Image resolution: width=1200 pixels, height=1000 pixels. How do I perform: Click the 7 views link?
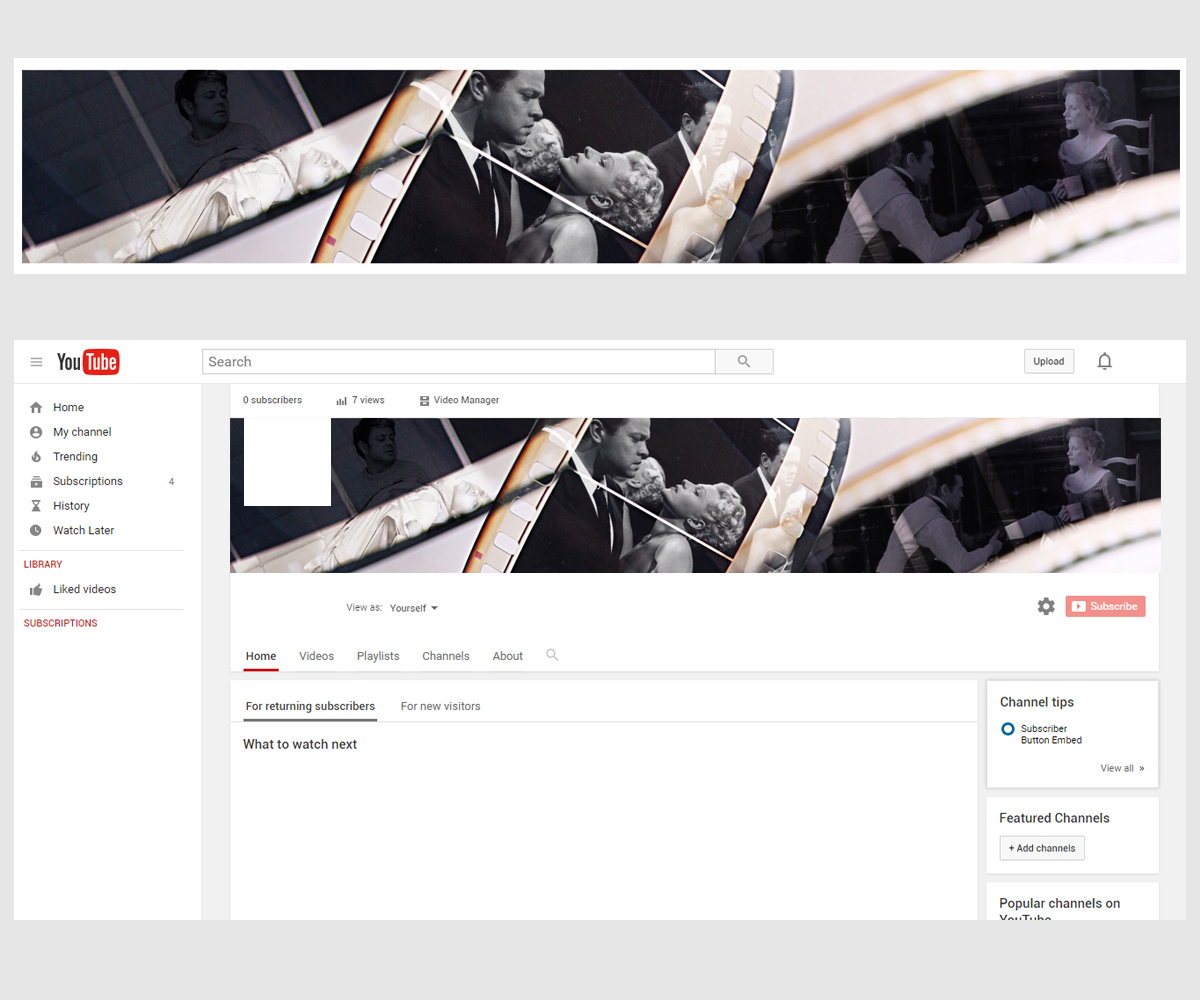click(368, 400)
